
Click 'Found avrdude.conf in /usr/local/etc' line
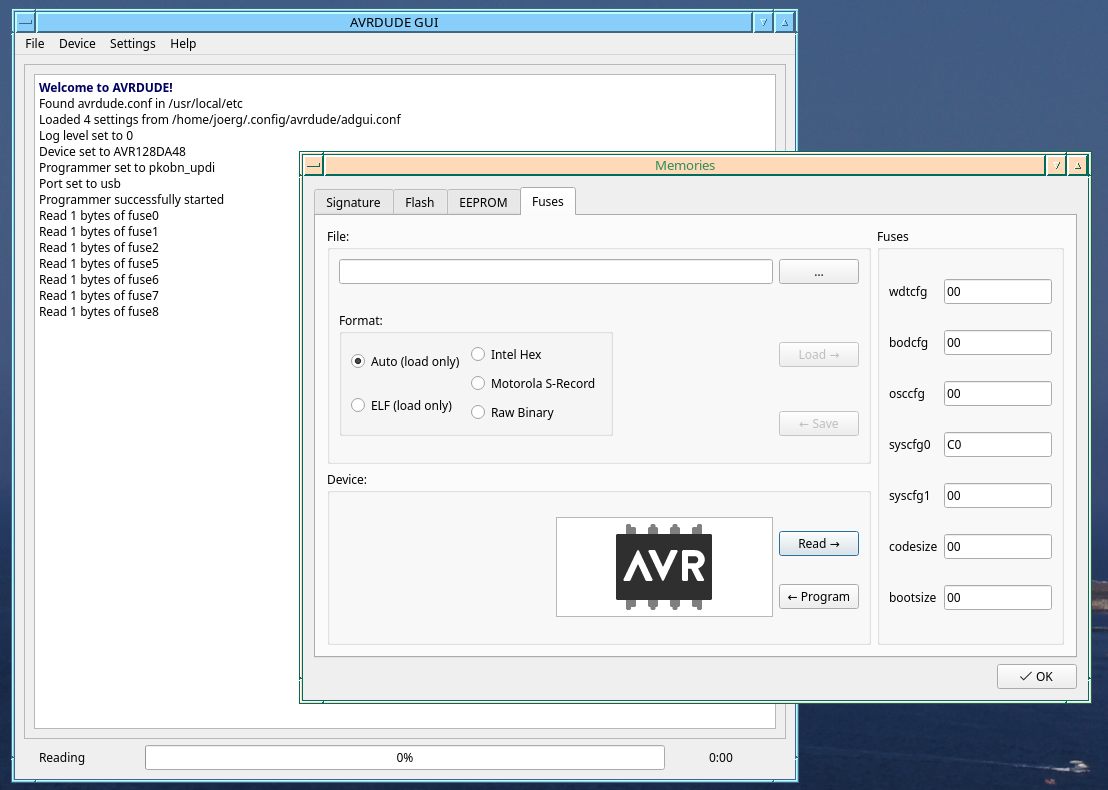tap(141, 103)
